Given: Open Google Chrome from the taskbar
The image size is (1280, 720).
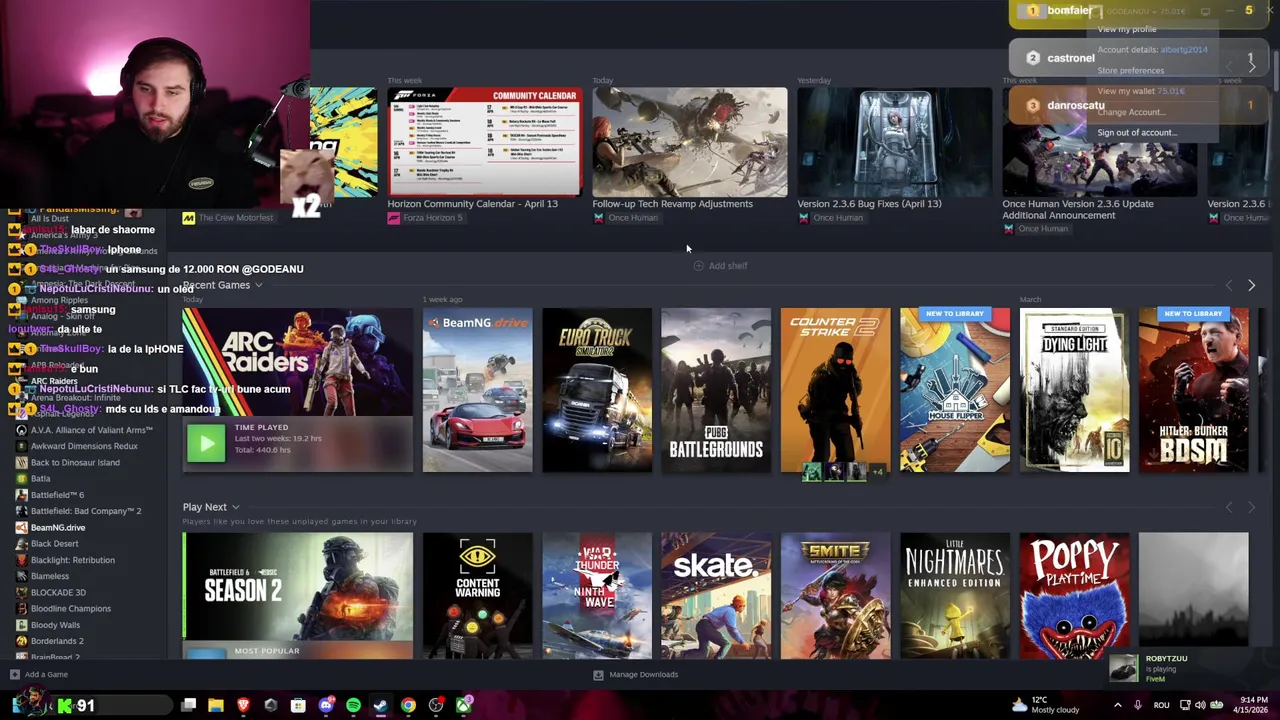Looking at the screenshot, I should coord(408,706).
